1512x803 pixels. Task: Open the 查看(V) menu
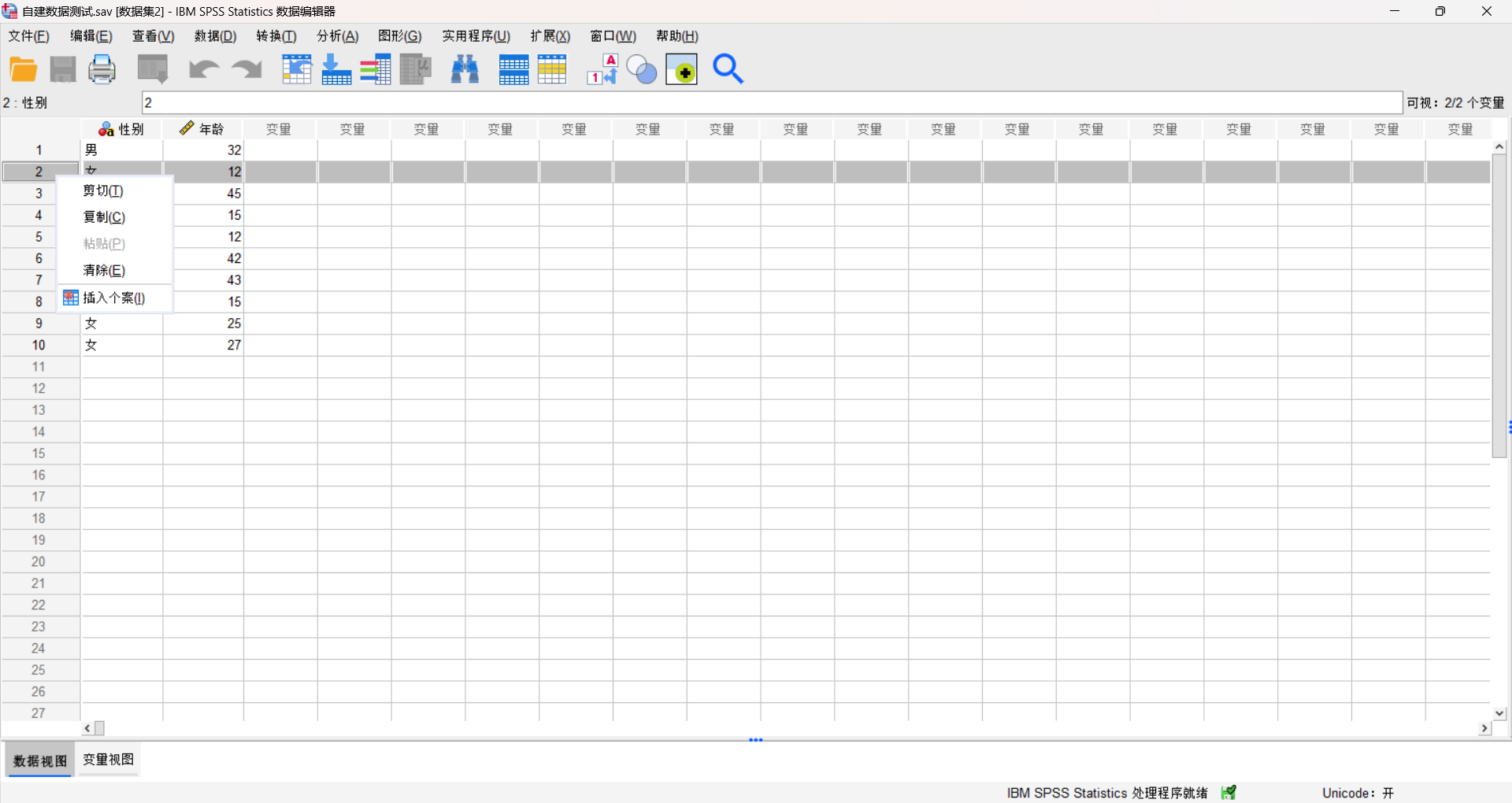pyautogui.click(x=154, y=36)
